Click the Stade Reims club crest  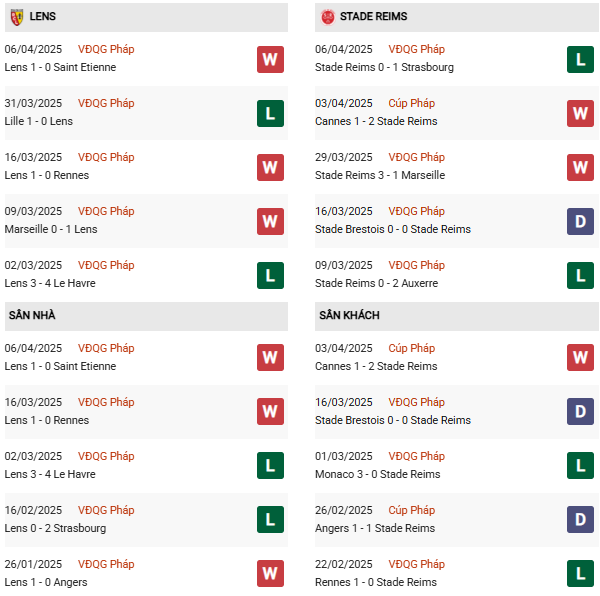[327, 17]
